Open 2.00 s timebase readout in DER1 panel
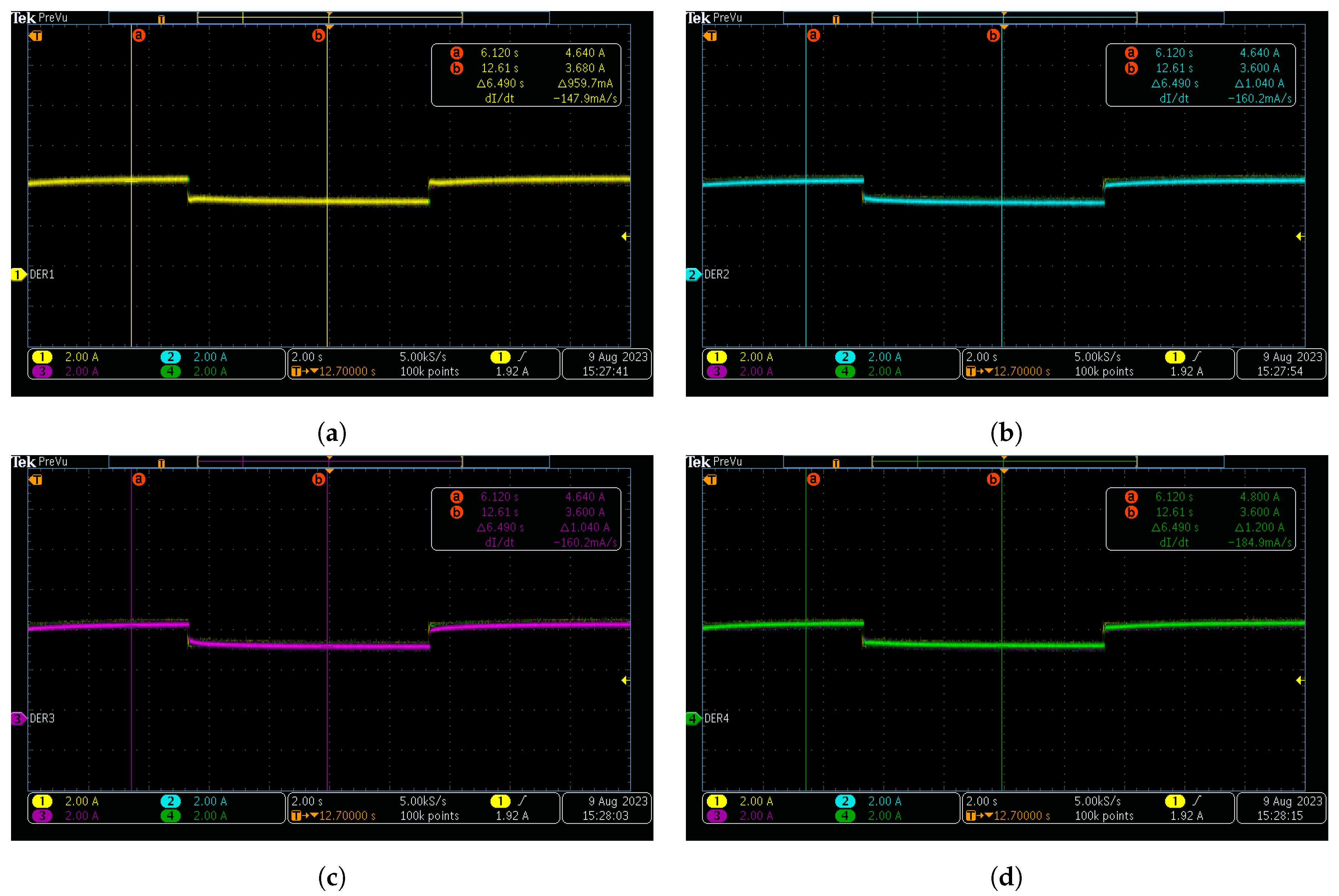Viewport: 1339px width, 896px height. point(307,357)
